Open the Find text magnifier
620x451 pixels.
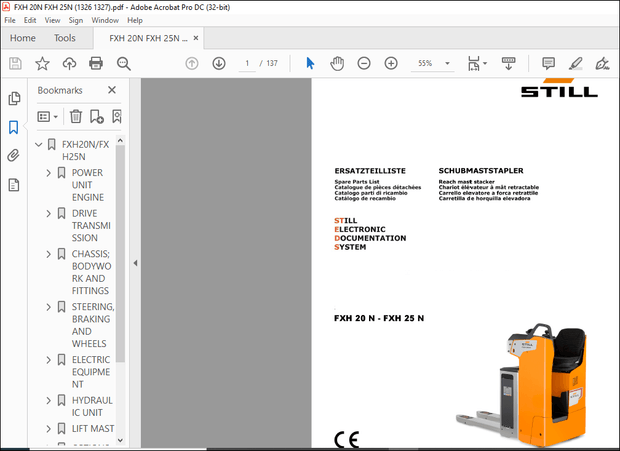point(123,63)
